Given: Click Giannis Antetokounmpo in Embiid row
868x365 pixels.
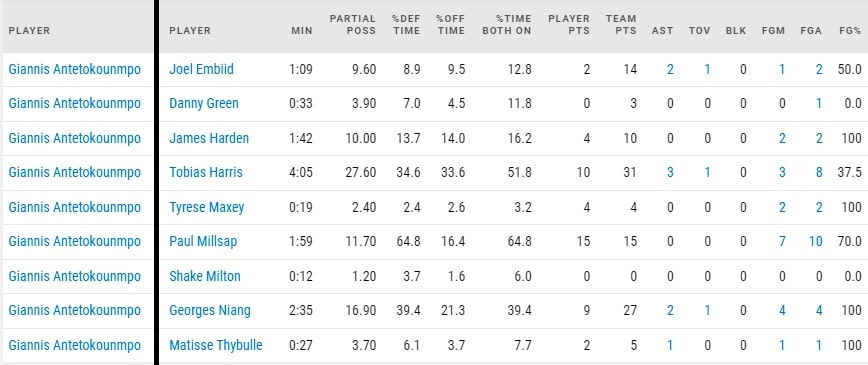Looking at the screenshot, I should (75, 69).
